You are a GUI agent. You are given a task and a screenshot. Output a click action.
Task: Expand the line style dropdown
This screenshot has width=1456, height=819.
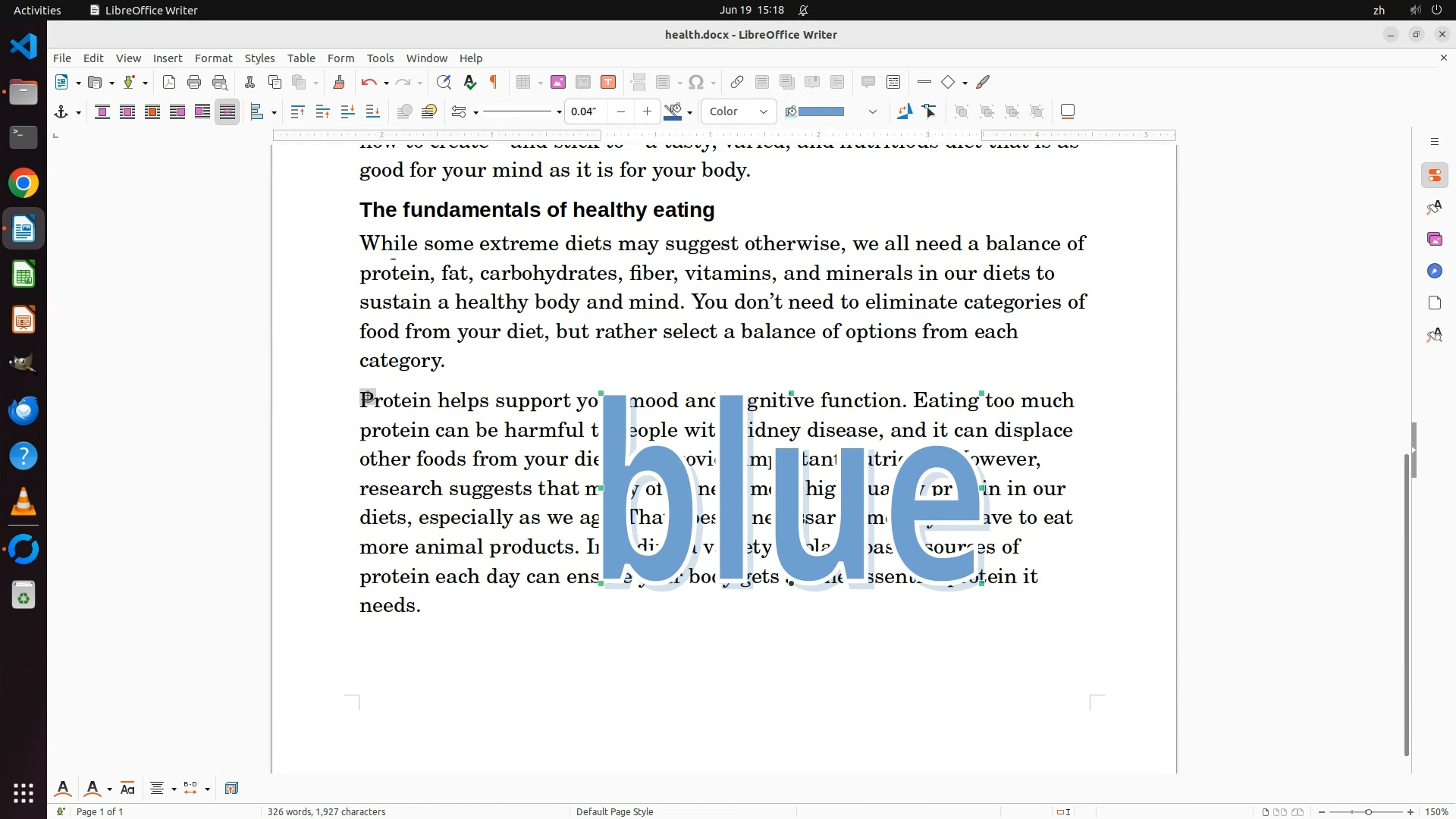point(559,112)
